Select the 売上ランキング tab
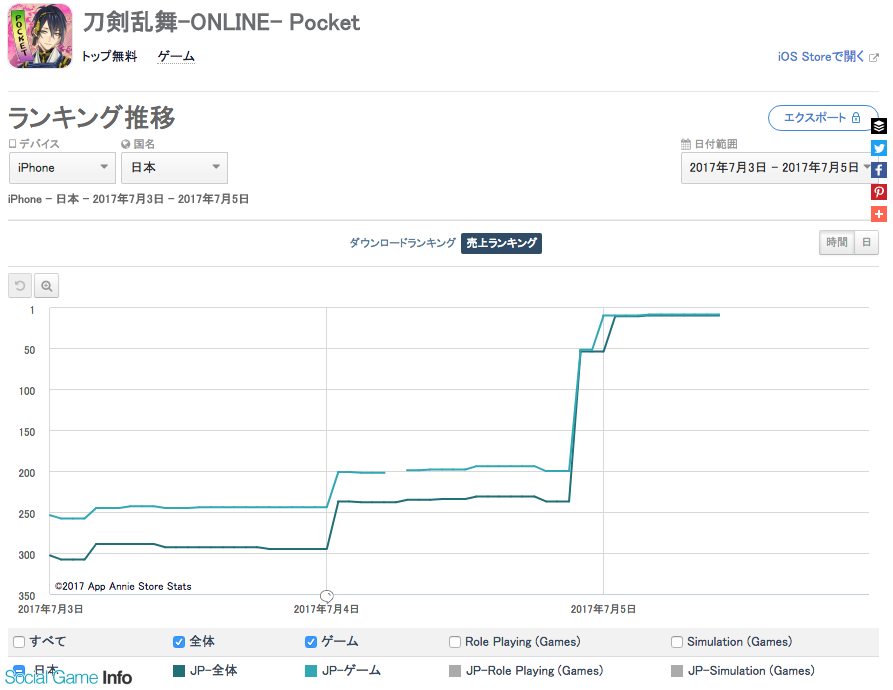893x690 pixels. click(x=501, y=243)
